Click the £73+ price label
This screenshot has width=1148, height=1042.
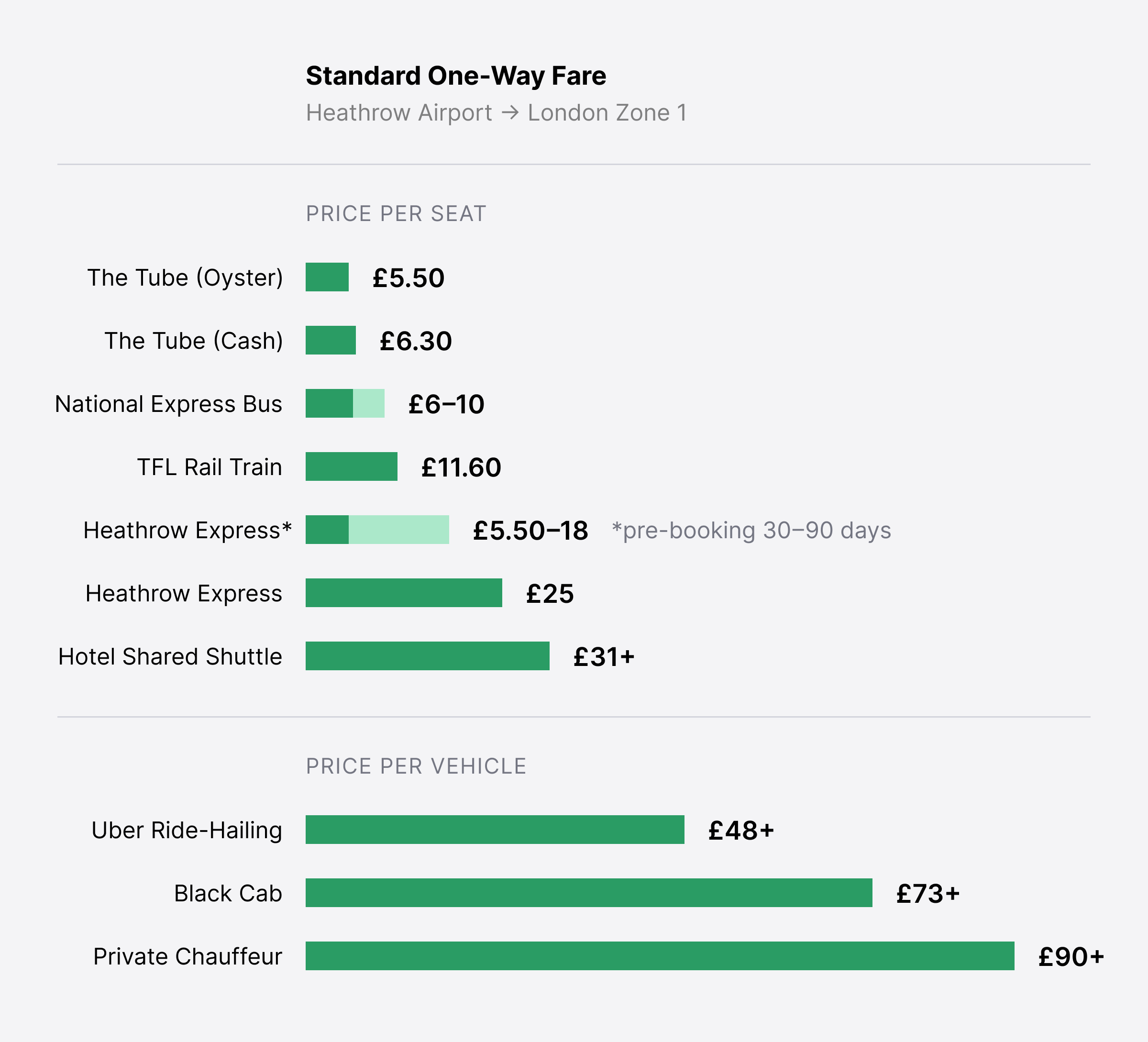coord(927,894)
